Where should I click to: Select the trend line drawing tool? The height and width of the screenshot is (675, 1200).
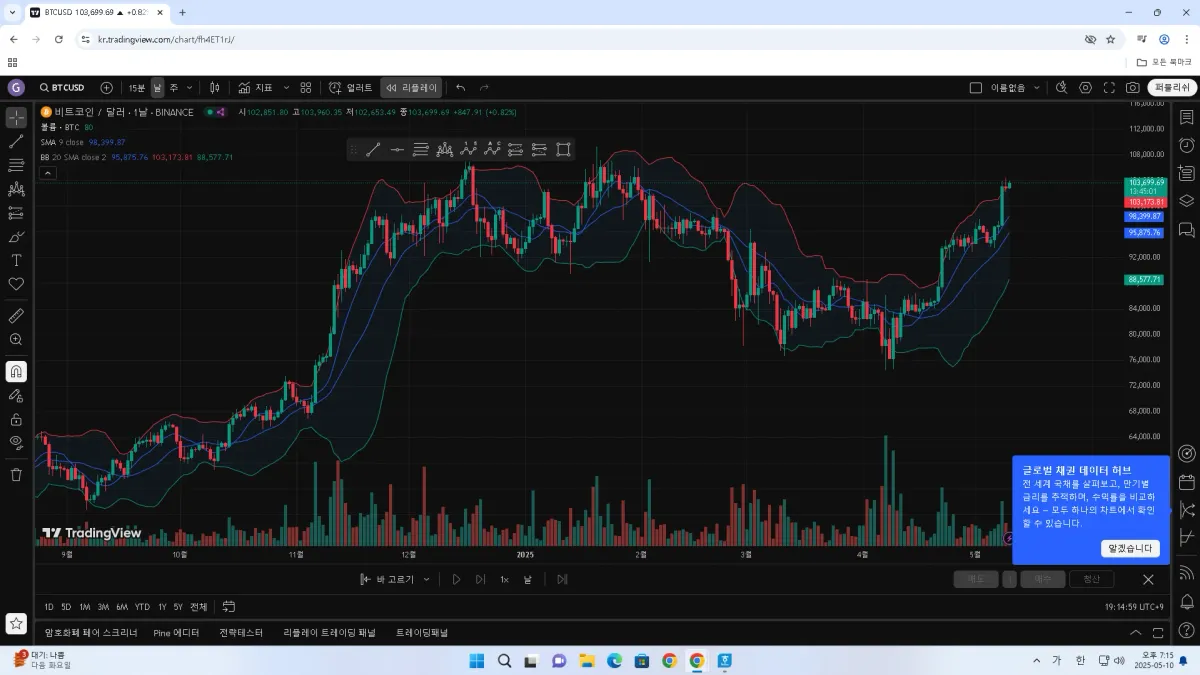pyautogui.click(x=16, y=141)
